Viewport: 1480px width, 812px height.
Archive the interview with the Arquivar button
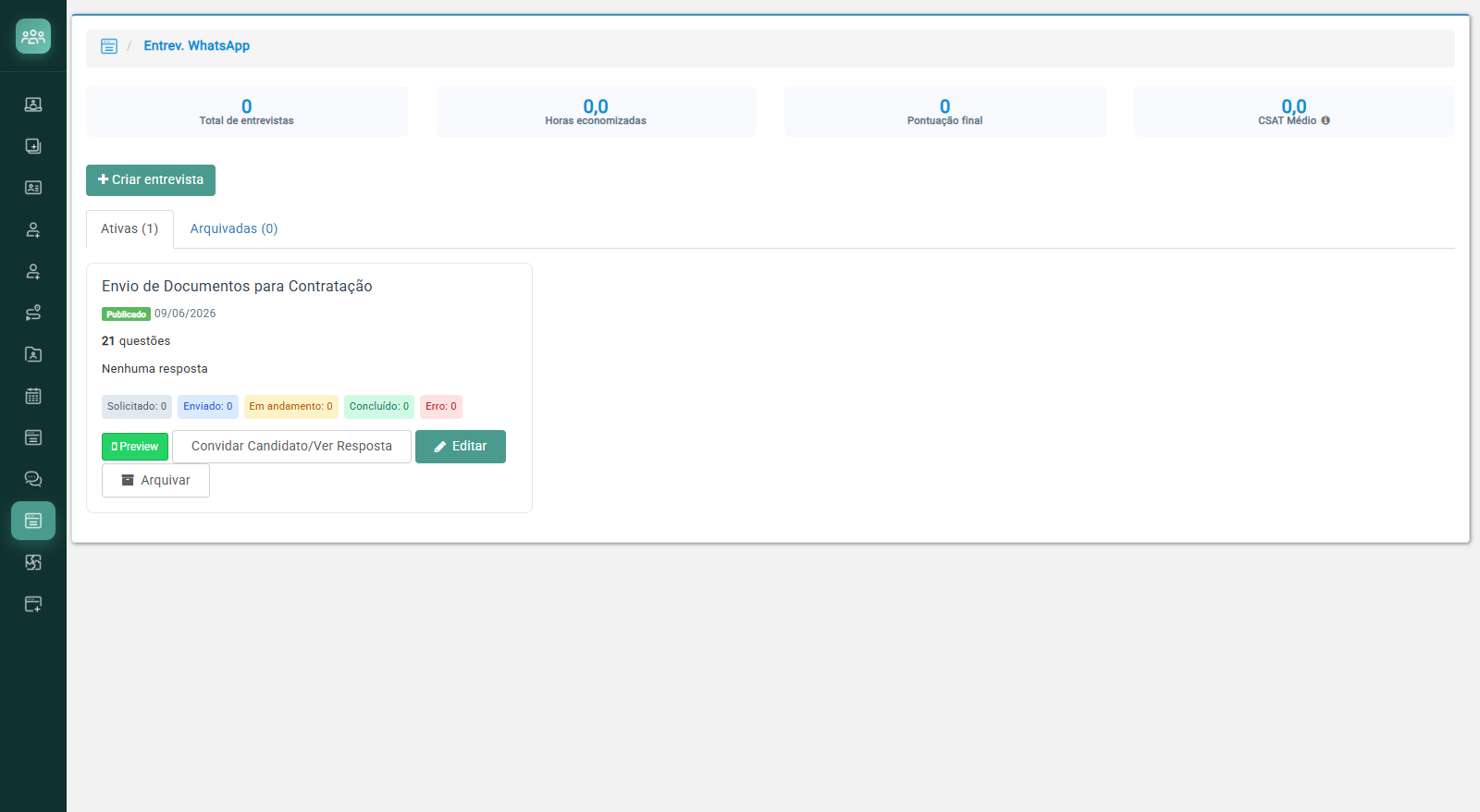tap(155, 481)
